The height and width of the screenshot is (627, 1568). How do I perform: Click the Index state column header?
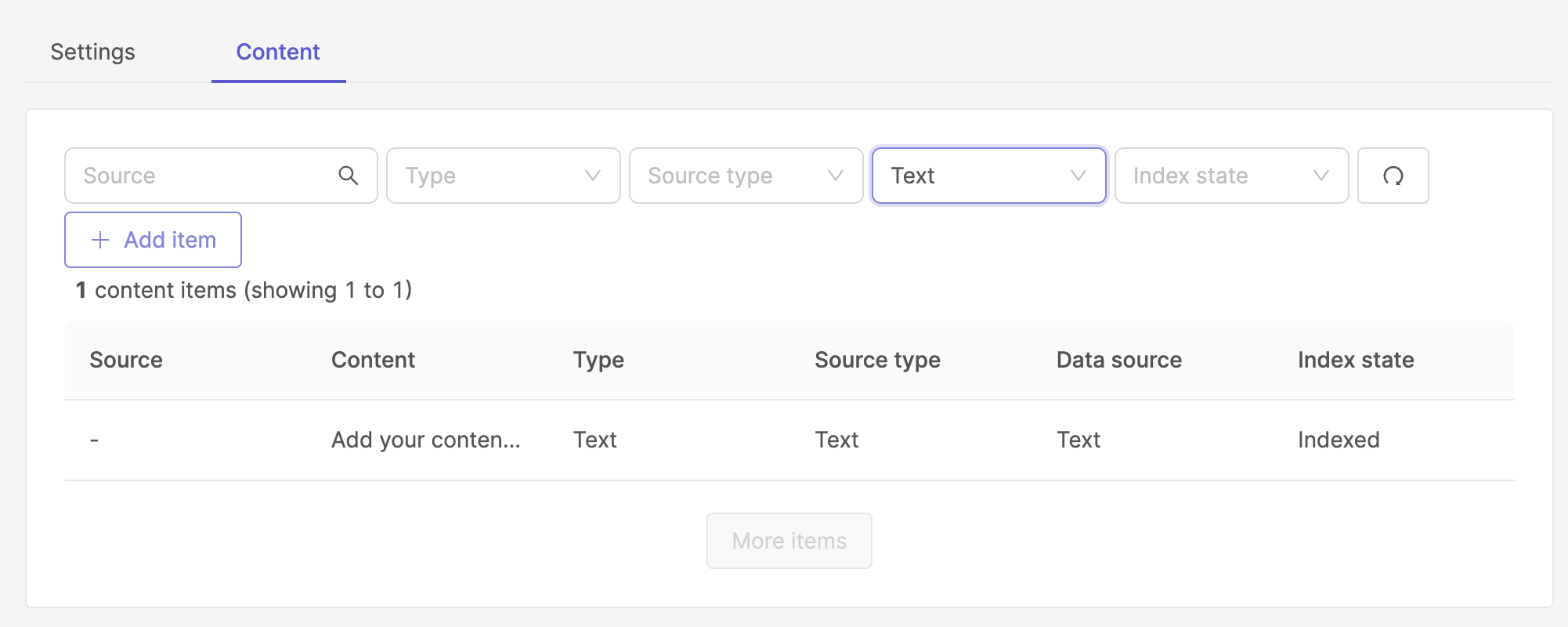[x=1355, y=360]
